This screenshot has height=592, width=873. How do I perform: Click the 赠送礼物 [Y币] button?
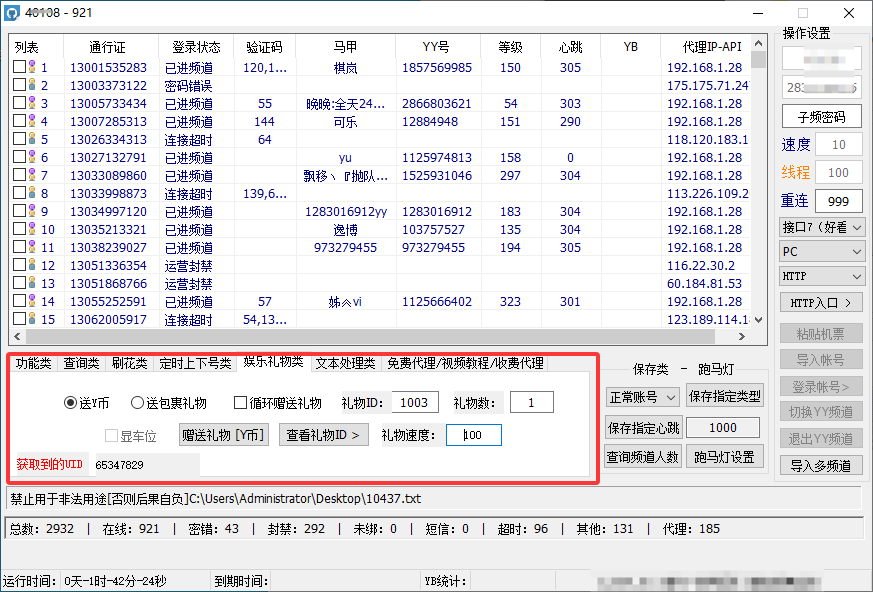(224, 435)
